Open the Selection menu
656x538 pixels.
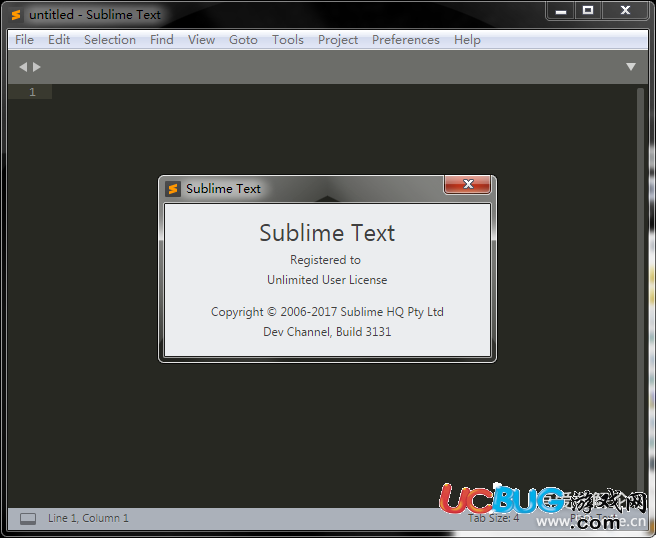(x=110, y=40)
